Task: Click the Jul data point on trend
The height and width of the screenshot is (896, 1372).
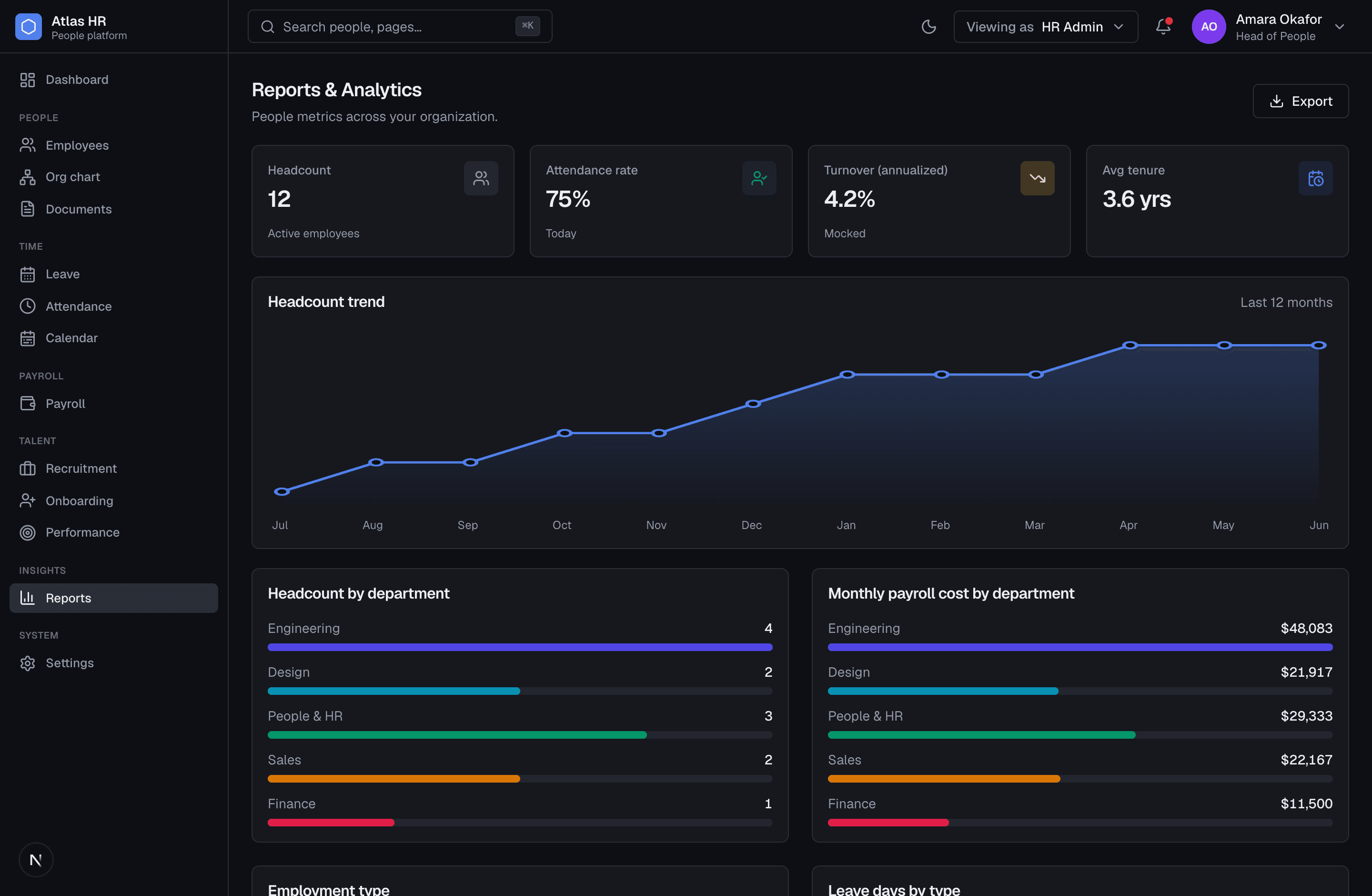Action: (x=282, y=491)
